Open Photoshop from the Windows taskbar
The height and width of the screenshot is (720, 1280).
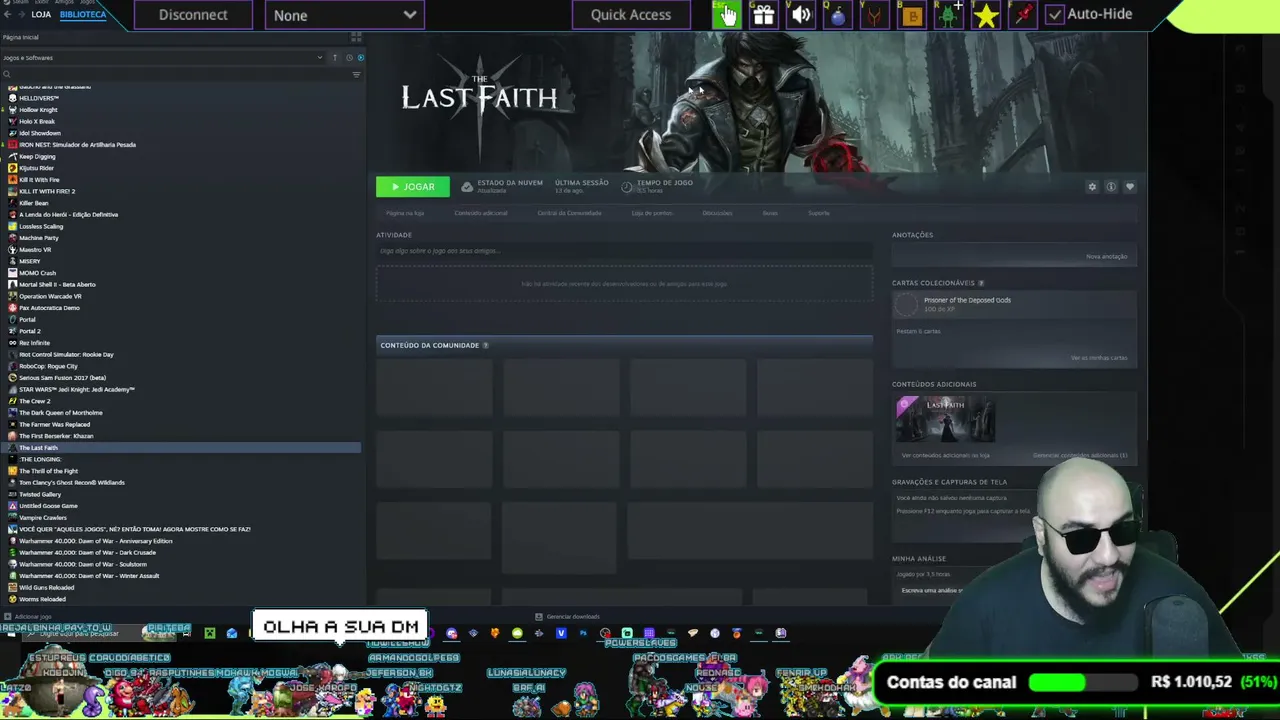point(583,633)
